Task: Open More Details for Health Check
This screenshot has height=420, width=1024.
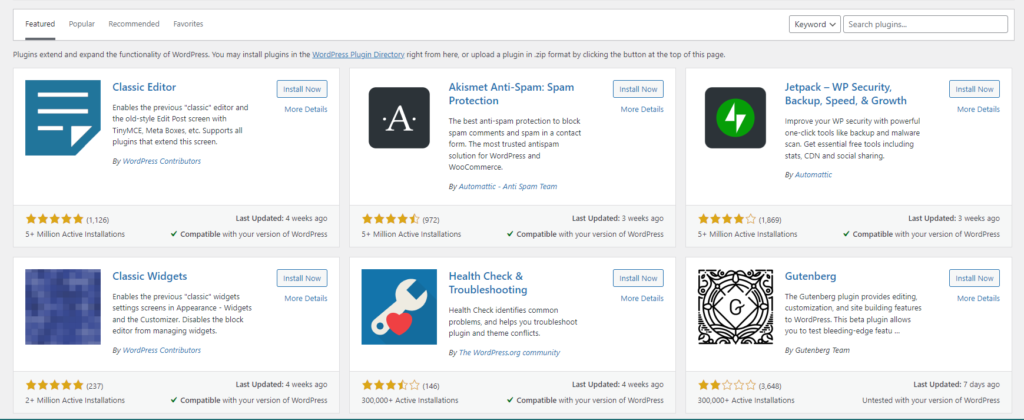Action: [642, 299]
